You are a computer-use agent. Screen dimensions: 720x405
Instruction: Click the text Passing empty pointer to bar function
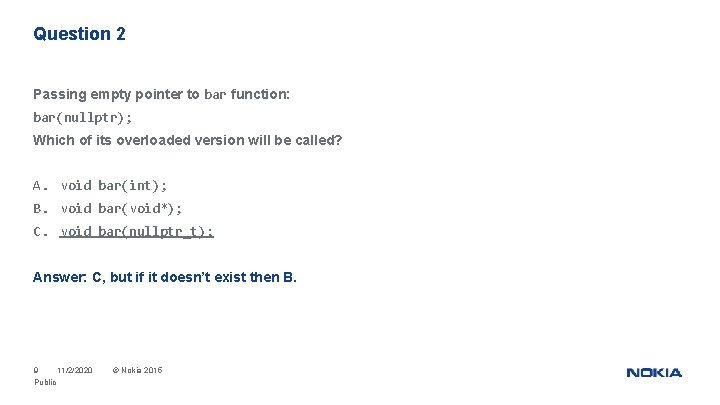tap(161, 95)
